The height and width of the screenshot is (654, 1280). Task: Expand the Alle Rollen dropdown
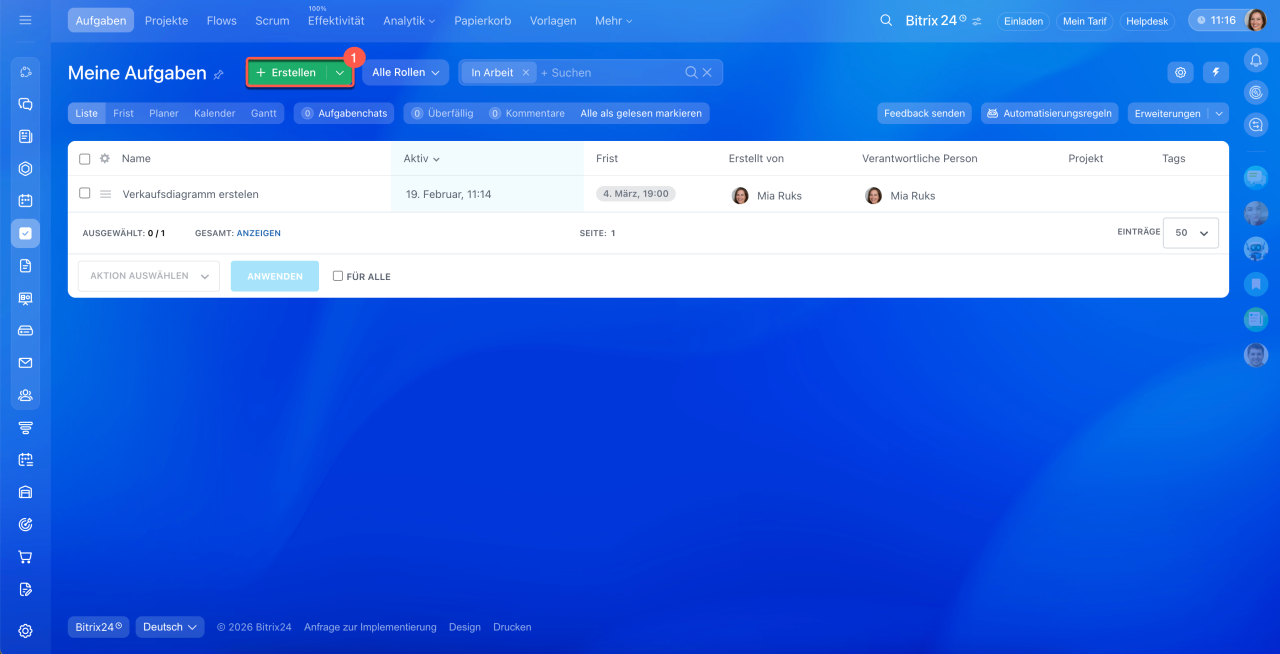click(405, 72)
